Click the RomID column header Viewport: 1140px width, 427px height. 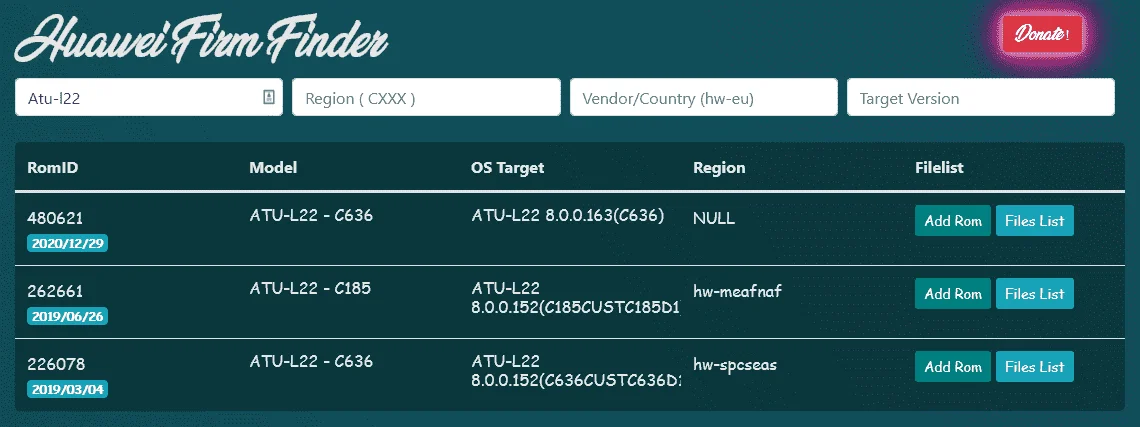(x=53, y=167)
